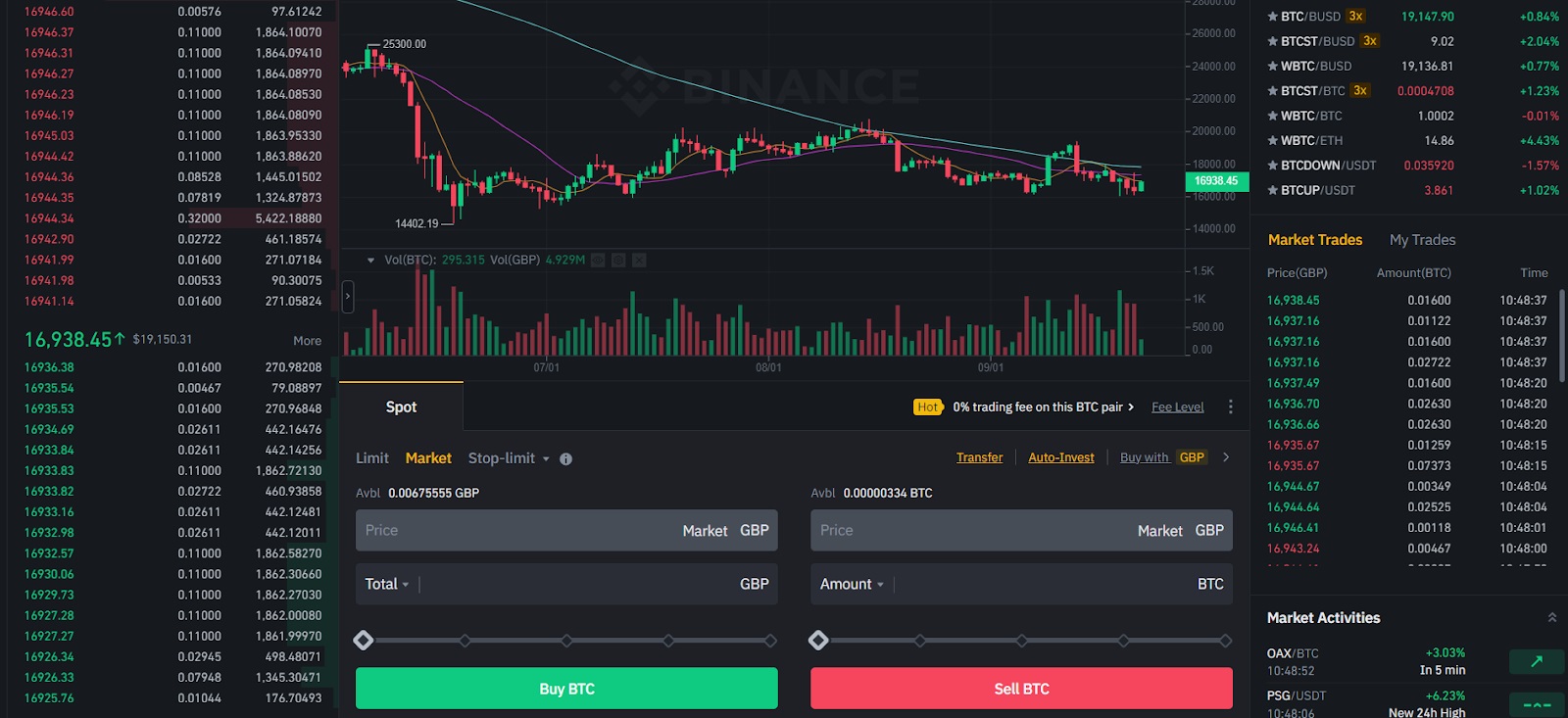
Task: Click the Stop-limit info icon
Action: point(565,458)
